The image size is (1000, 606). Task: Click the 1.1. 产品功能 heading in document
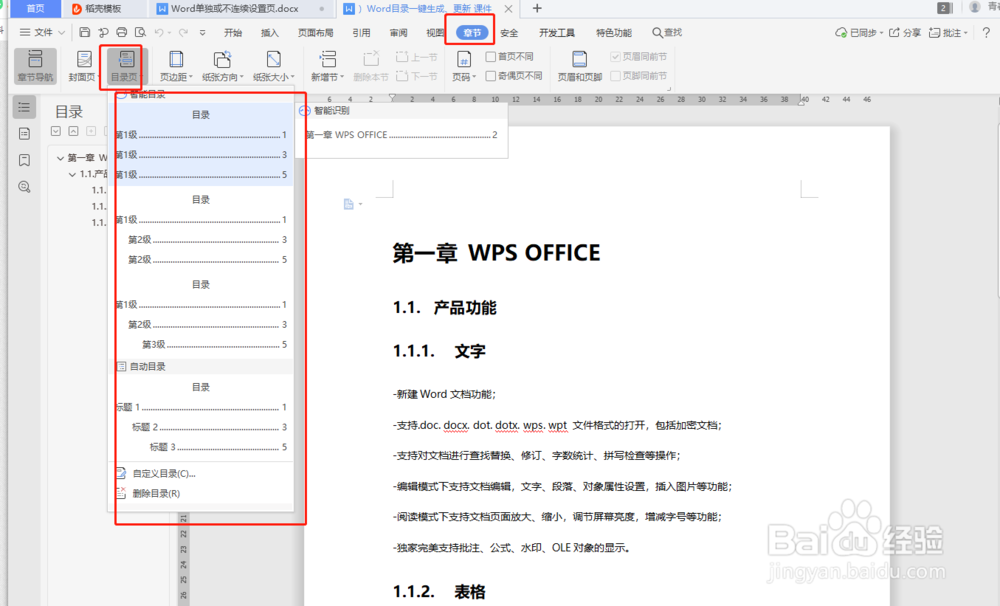point(445,308)
